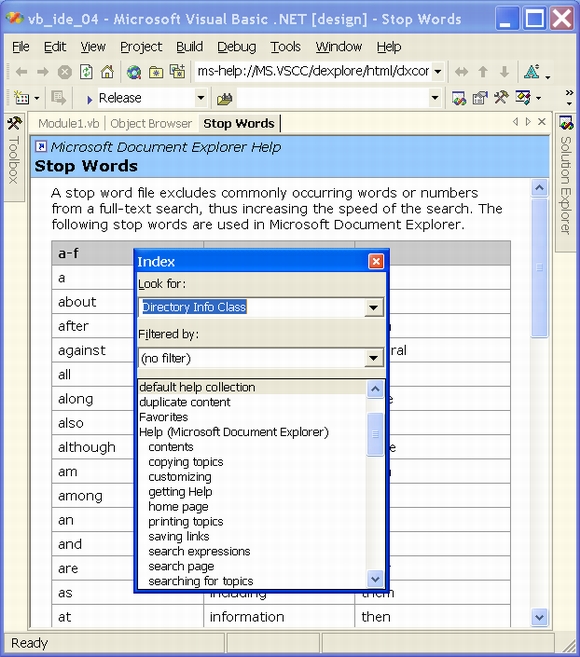The image size is (580, 657).
Task: Go to previous topic up arrow
Action: click(x=483, y=72)
